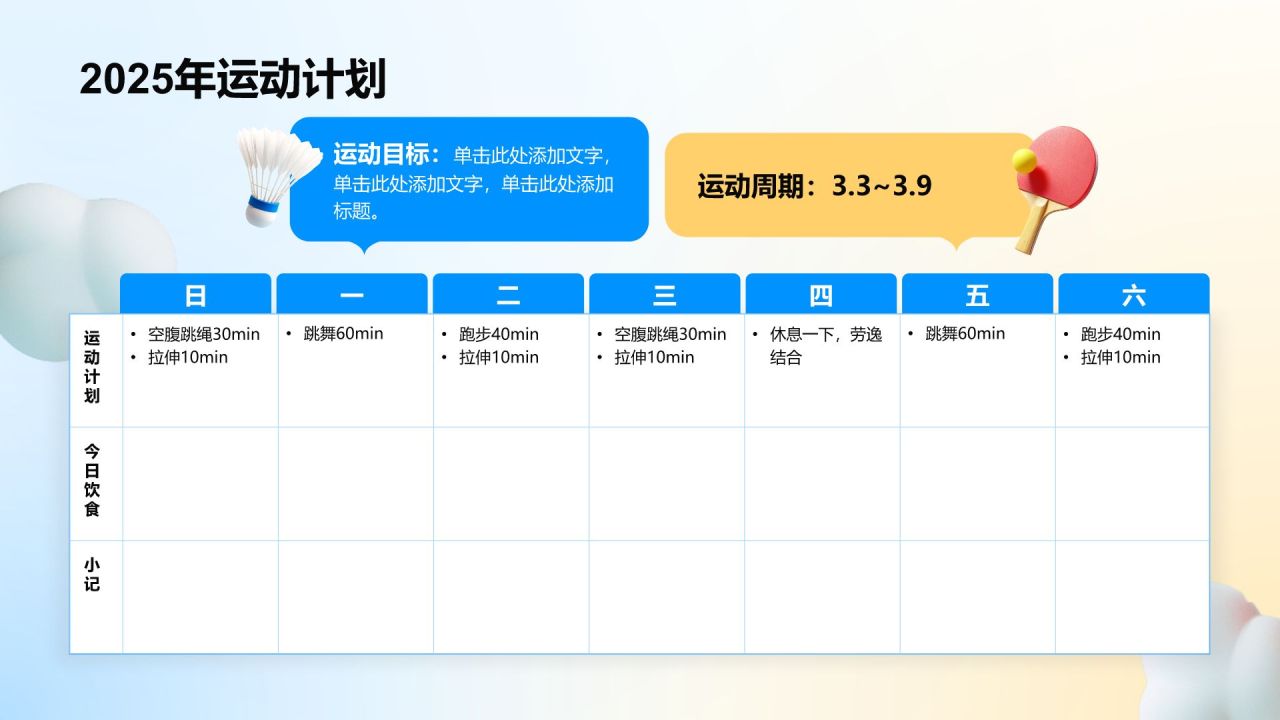Select the 五 column header
Image resolution: width=1280 pixels, height=720 pixels.
(x=977, y=294)
